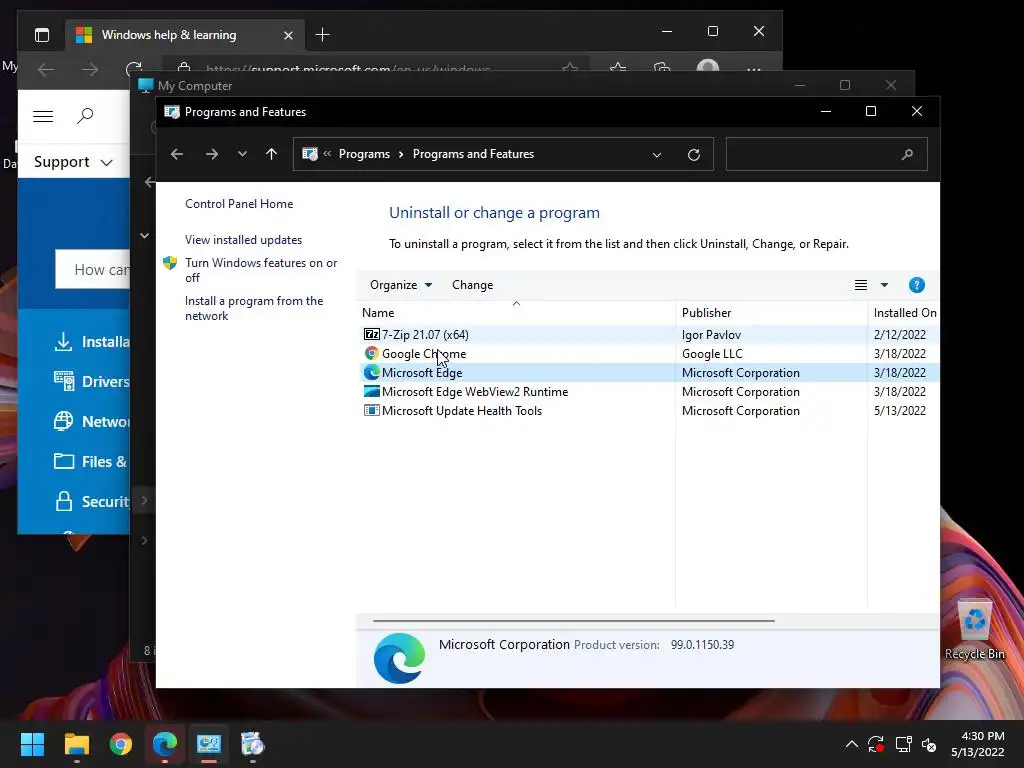Open View installed updates link
1024x768 pixels.
244,240
